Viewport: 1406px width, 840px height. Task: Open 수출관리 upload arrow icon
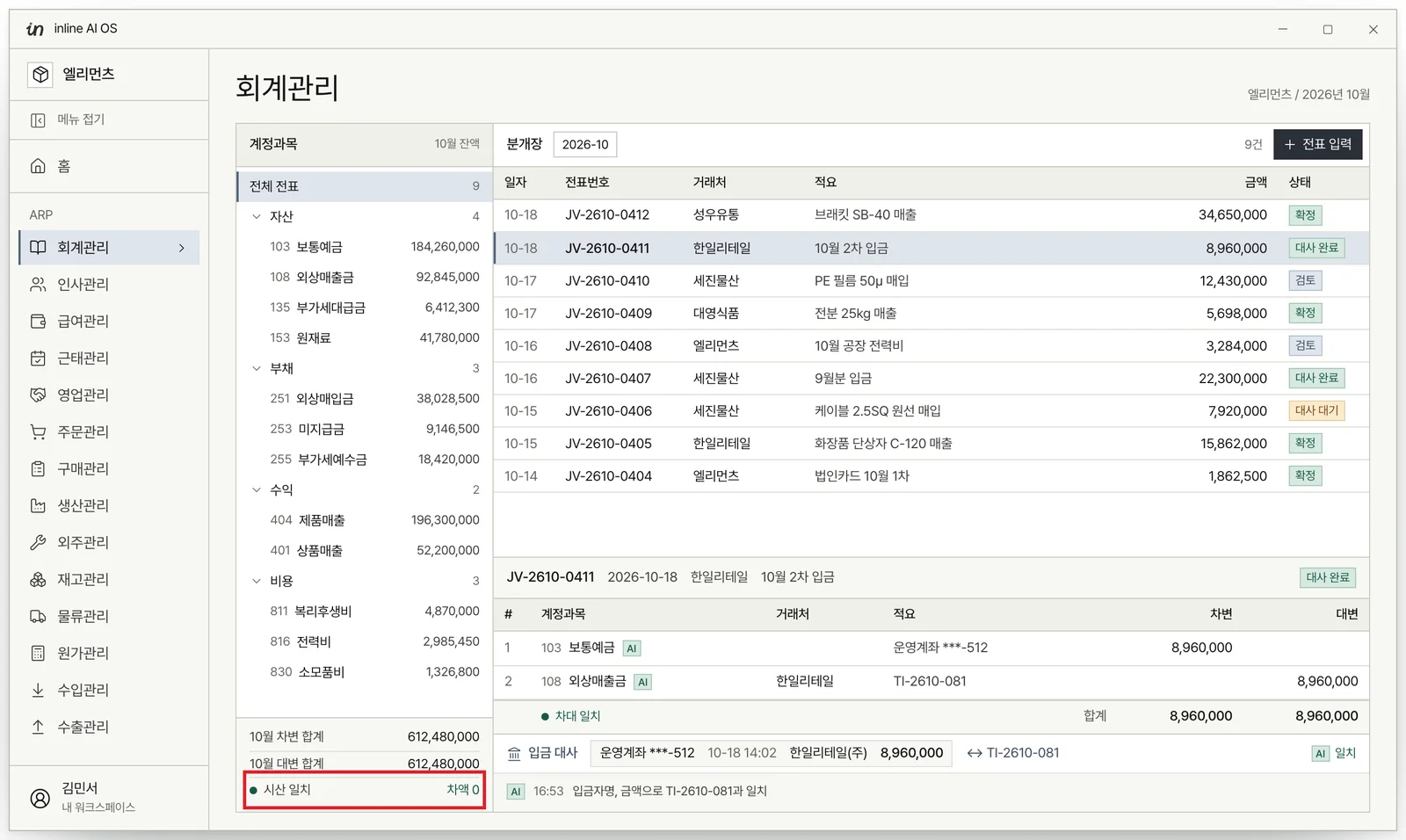coord(38,728)
